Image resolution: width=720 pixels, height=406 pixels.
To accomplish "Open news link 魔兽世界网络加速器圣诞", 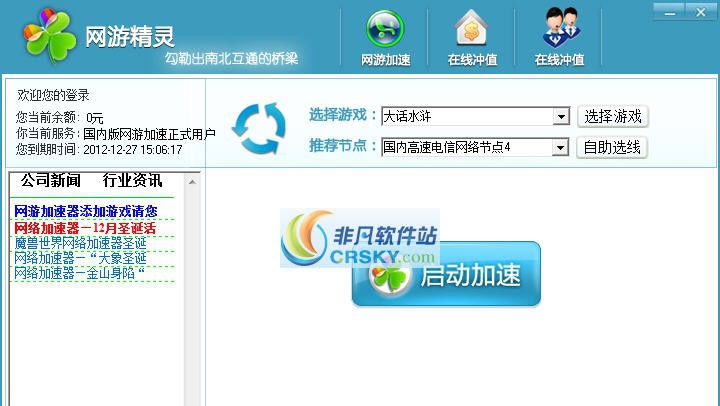I will [x=80, y=243].
